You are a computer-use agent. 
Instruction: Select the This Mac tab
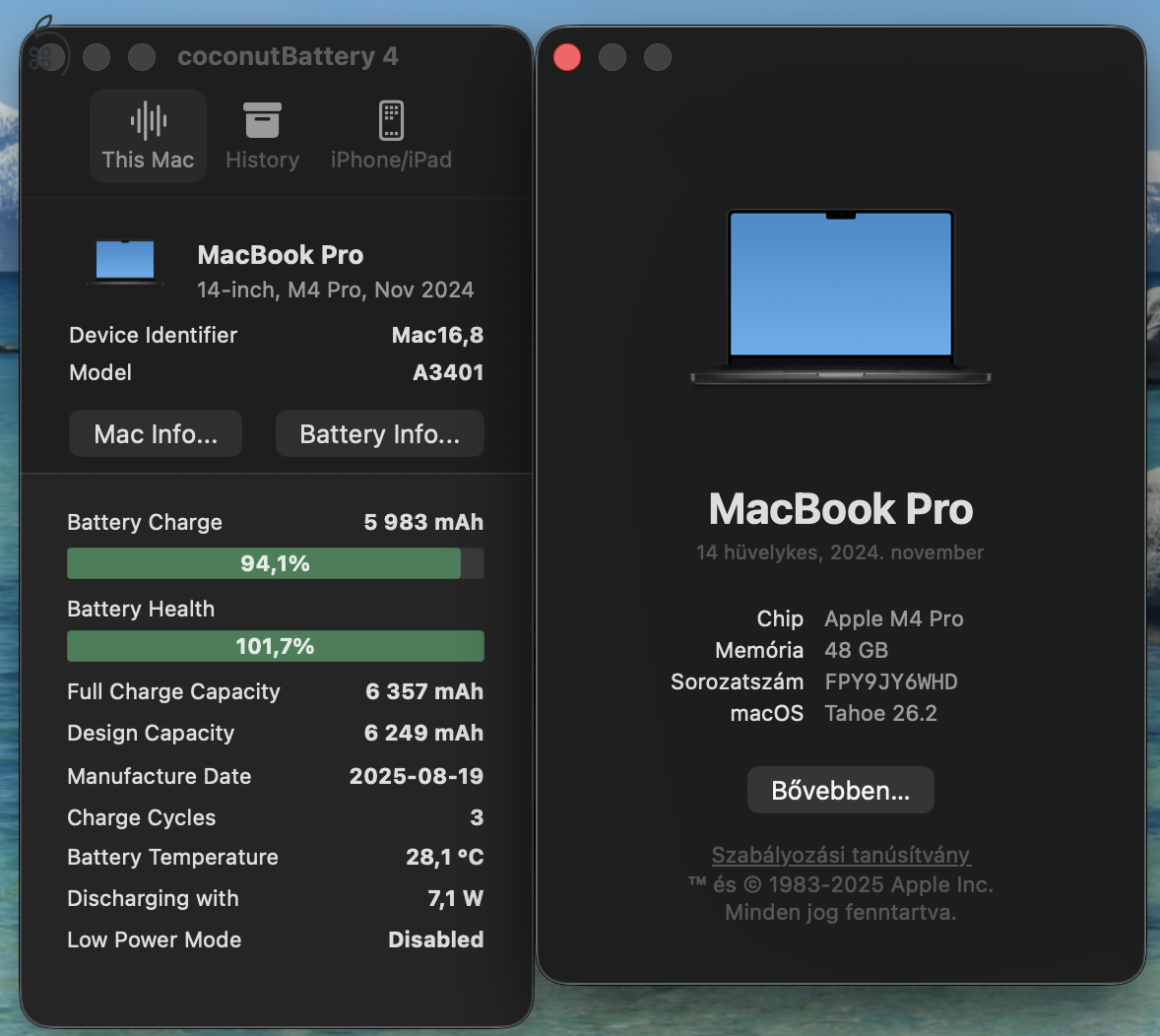point(148,136)
